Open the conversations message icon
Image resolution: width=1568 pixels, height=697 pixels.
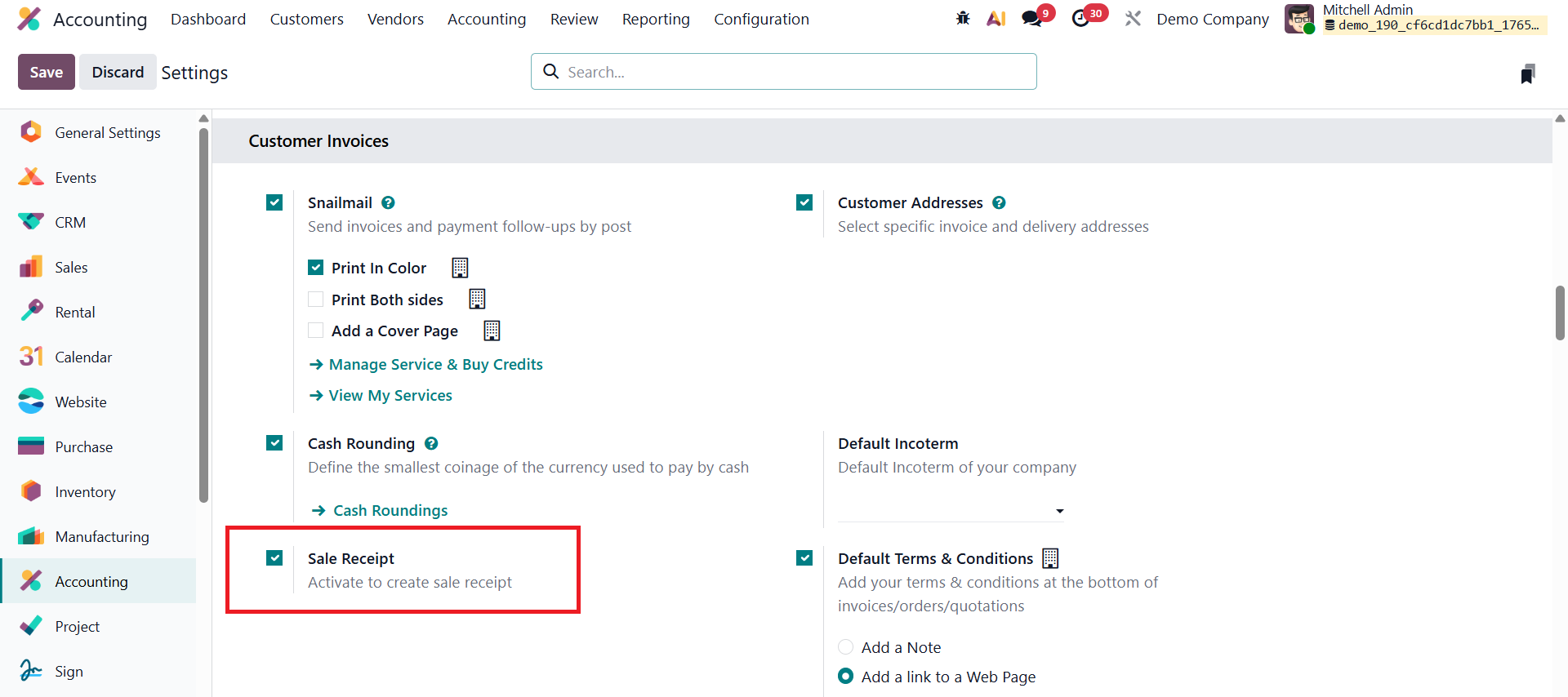pos(1032,18)
